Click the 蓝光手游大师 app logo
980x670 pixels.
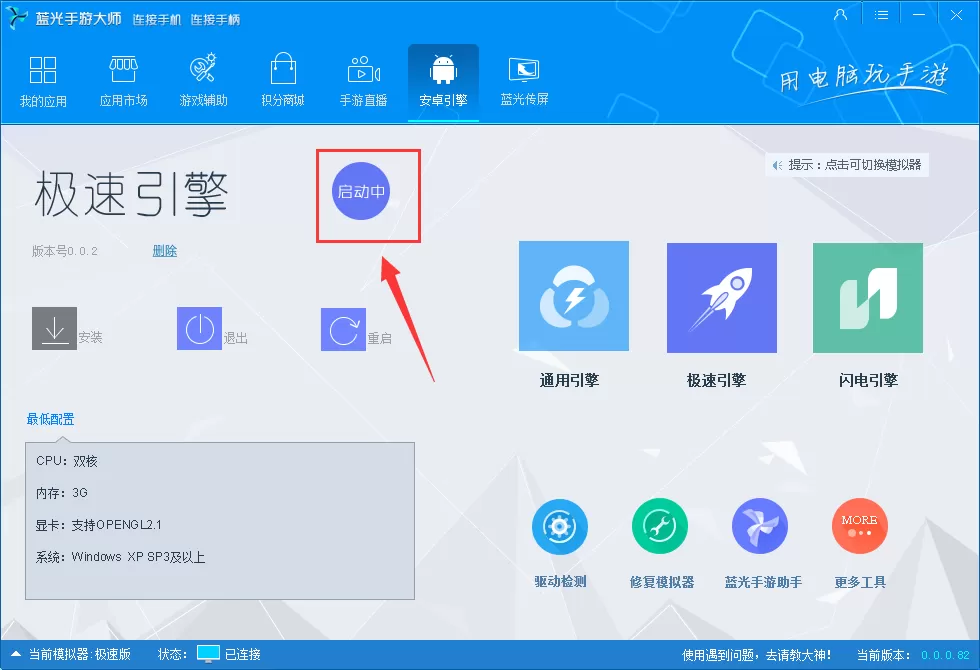pos(18,18)
